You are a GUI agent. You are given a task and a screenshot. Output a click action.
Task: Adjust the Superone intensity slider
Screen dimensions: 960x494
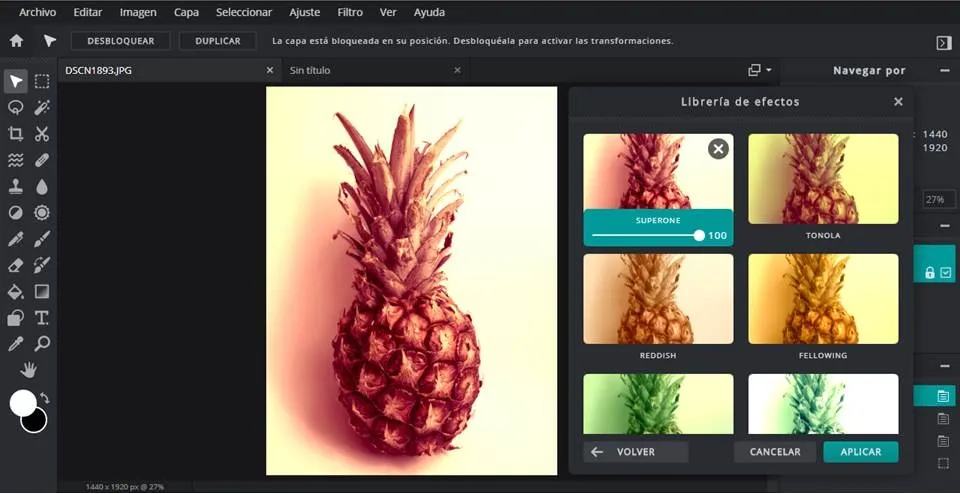pos(699,236)
